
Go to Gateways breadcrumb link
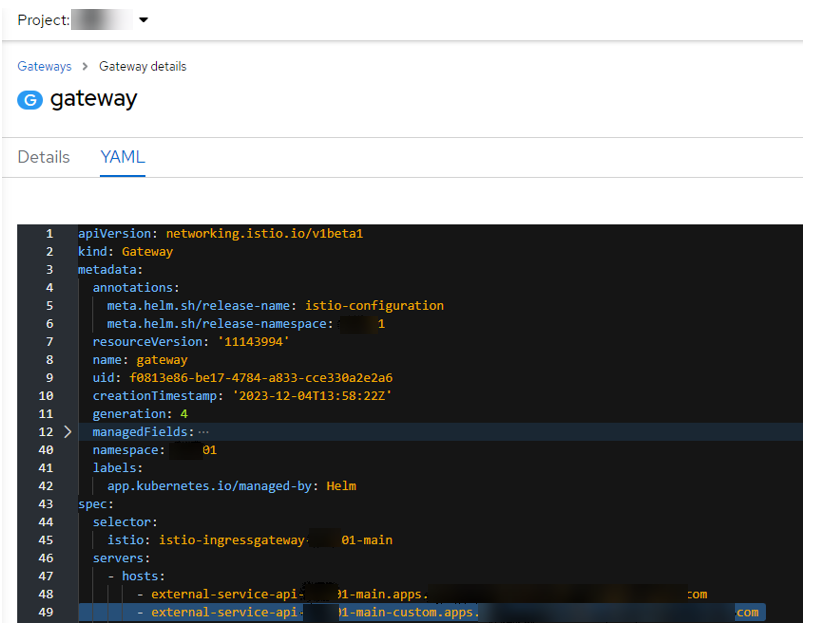coord(44,66)
